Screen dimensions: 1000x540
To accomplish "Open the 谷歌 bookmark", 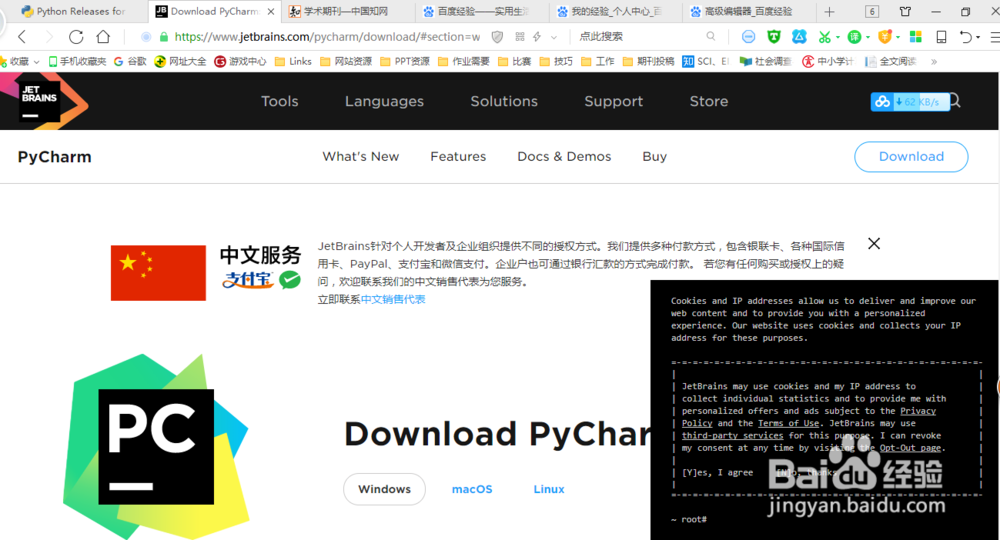I will pyautogui.click(x=130, y=61).
